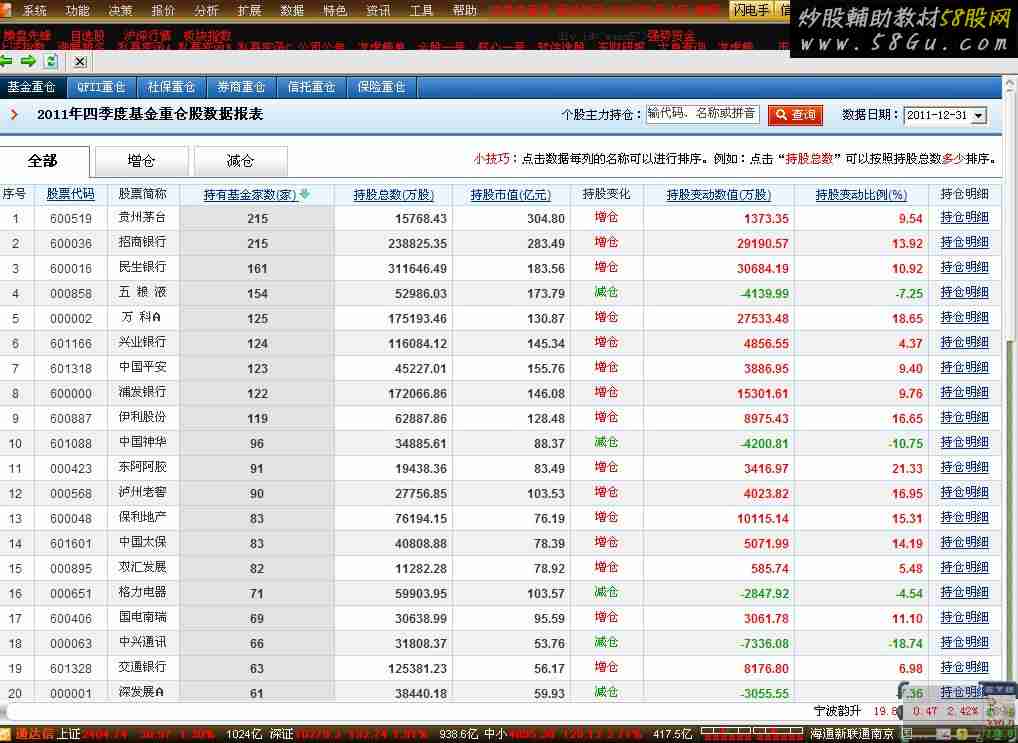1018x743 pixels.
Task: Open the 功能 menu
Action: [77, 10]
